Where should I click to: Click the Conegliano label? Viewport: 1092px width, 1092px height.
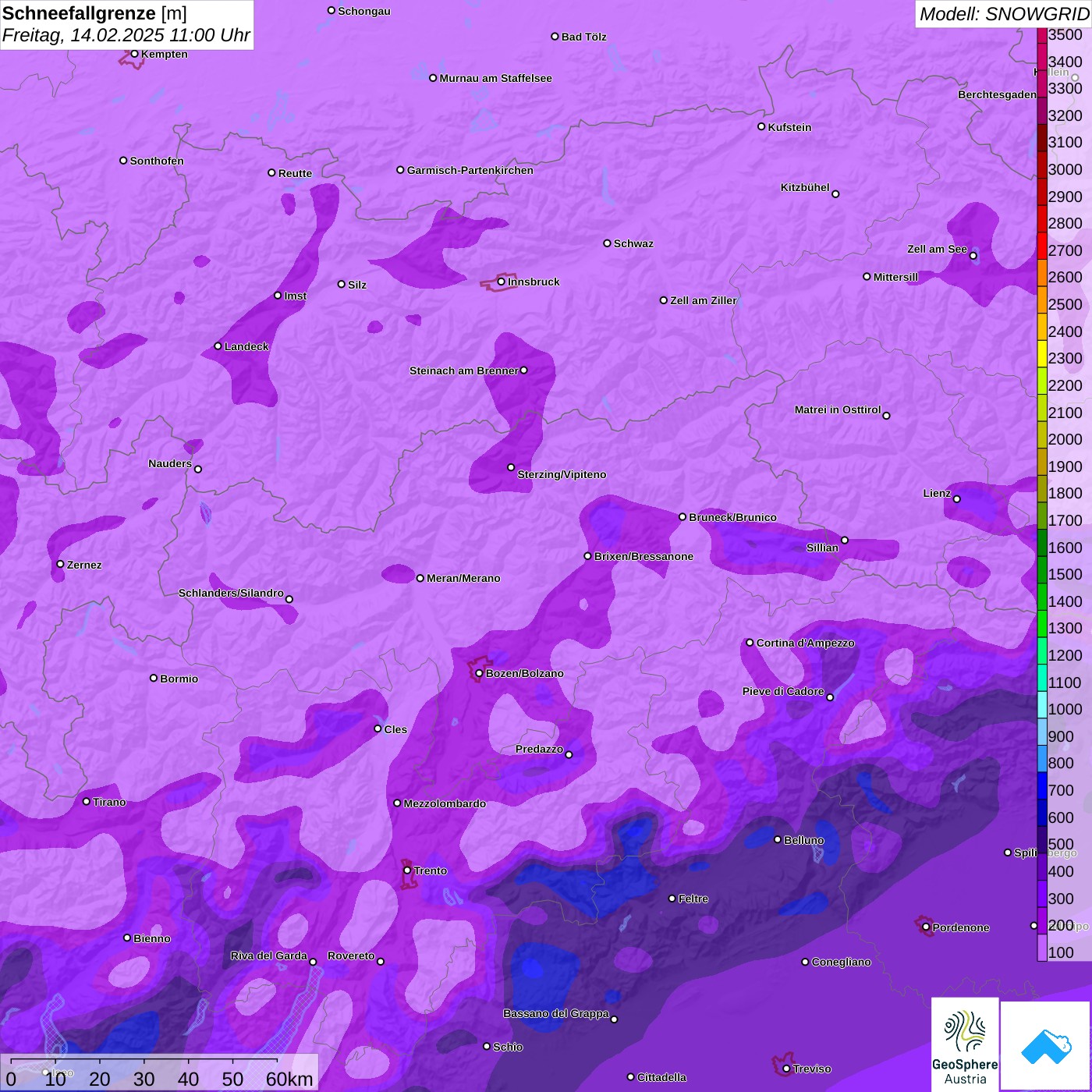pos(841,962)
